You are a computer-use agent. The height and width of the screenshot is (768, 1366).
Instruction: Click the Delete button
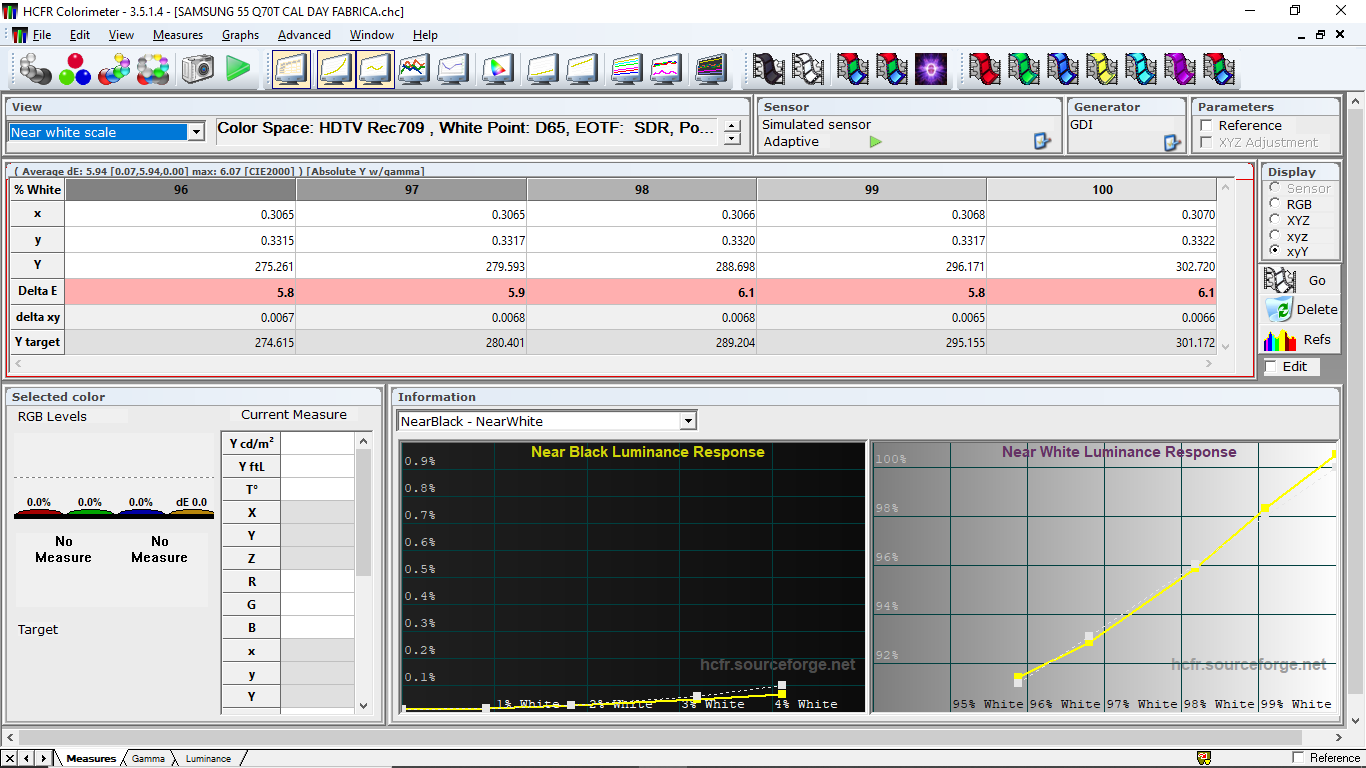pos(1299,310)
